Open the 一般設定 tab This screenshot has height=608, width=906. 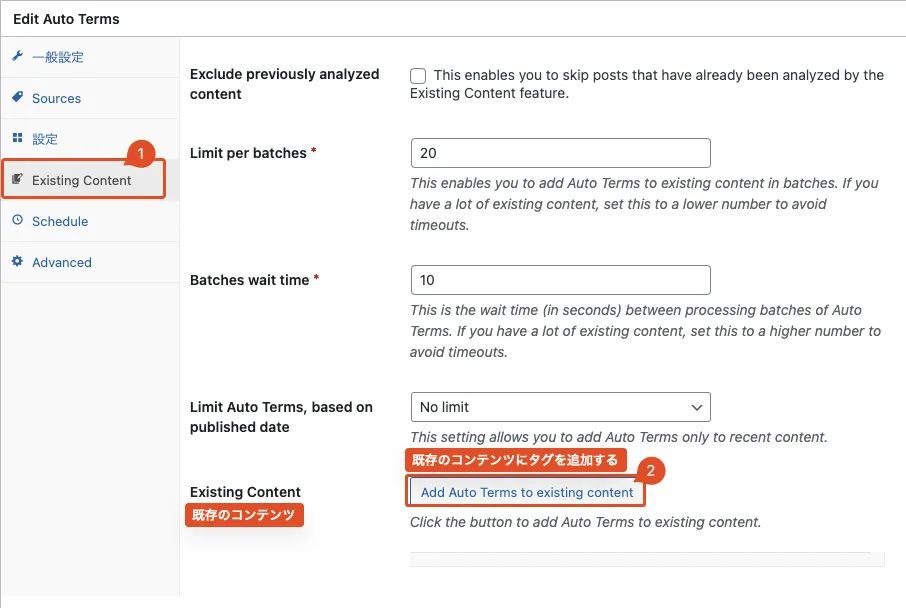point(58,57)
